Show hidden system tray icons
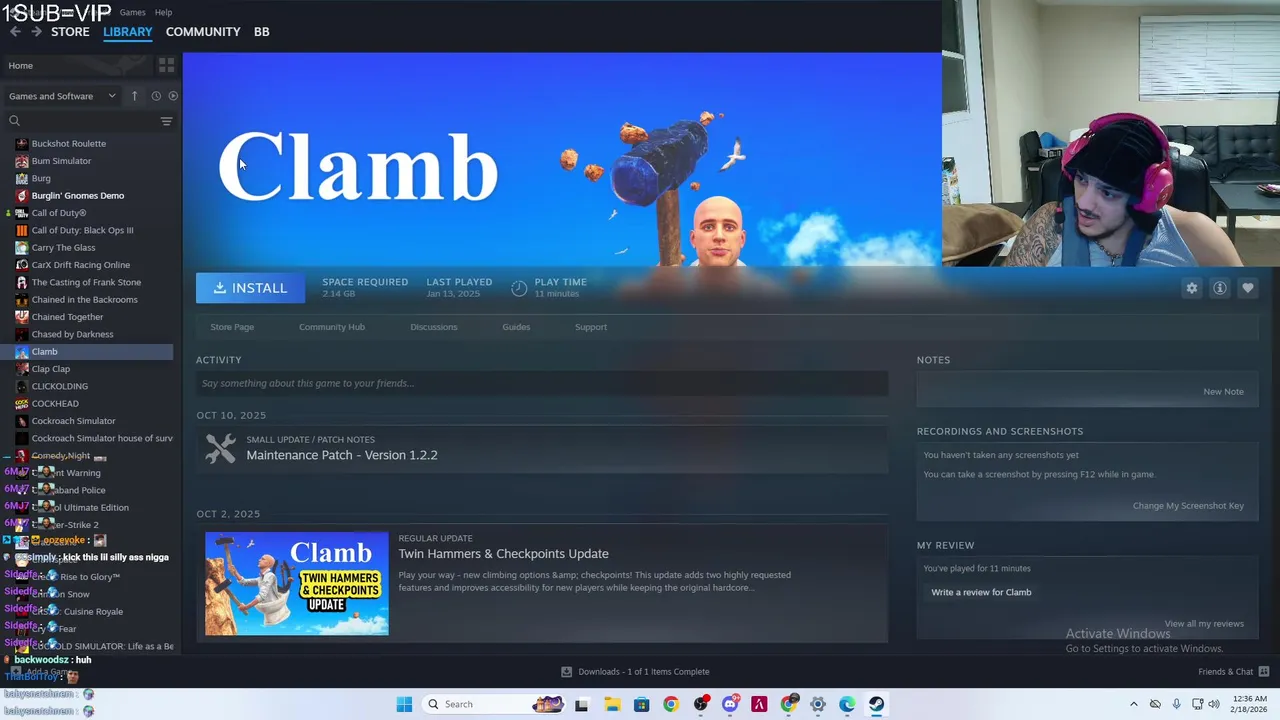This screenshot has height=720, width=1280. (1133, 704)
